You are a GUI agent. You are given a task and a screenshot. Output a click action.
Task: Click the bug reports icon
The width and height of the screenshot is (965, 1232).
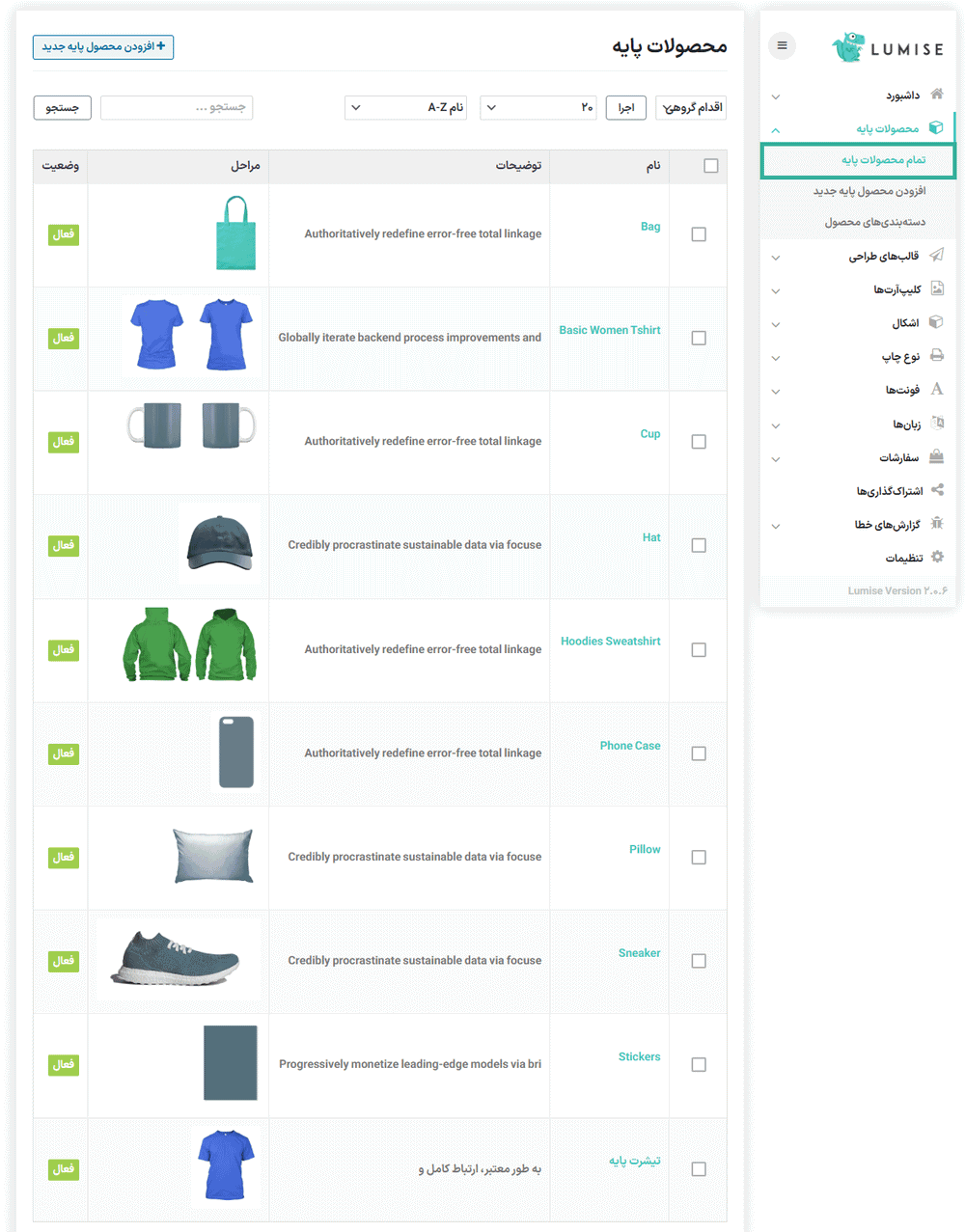[936, 524]
